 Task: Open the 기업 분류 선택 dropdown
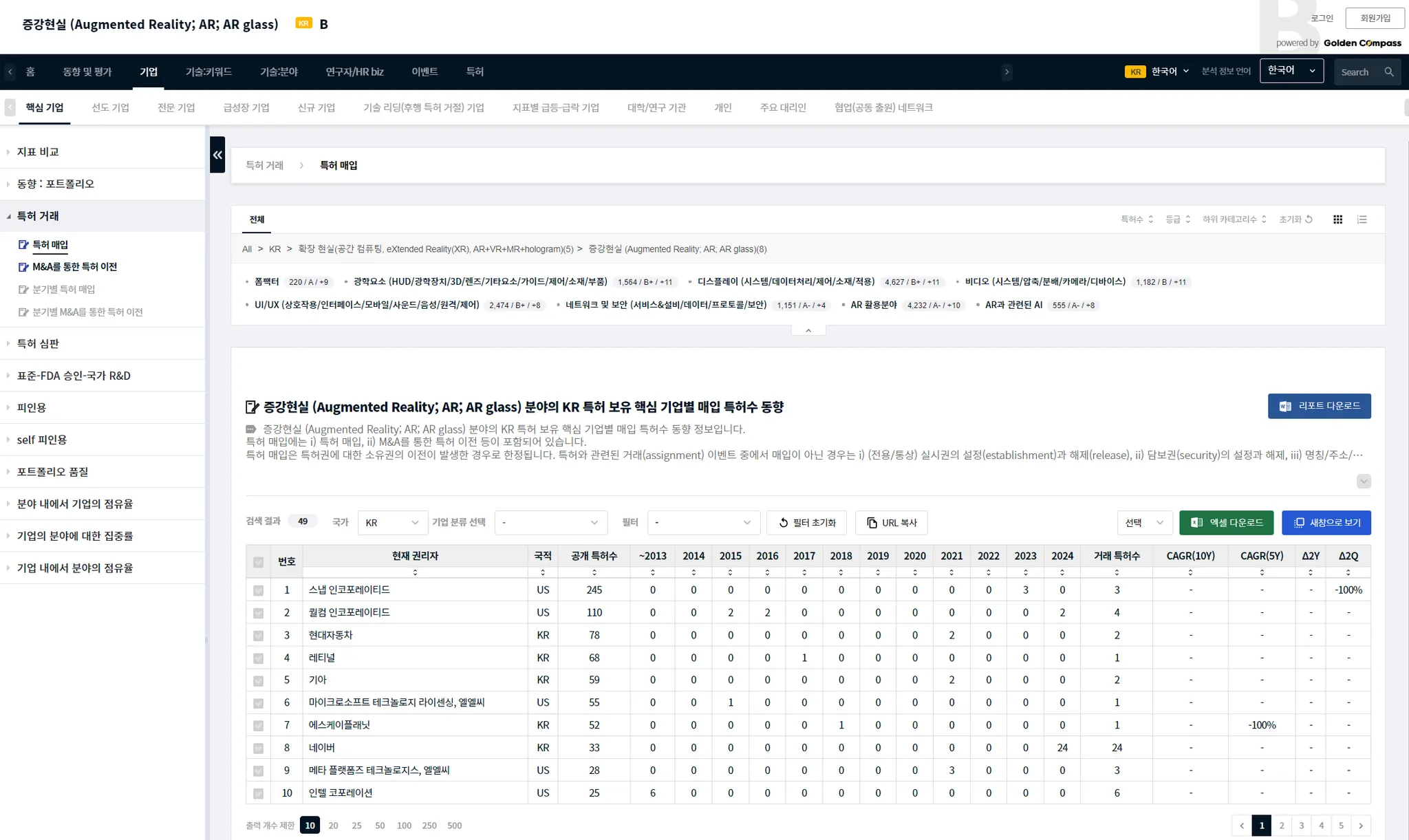550,523
